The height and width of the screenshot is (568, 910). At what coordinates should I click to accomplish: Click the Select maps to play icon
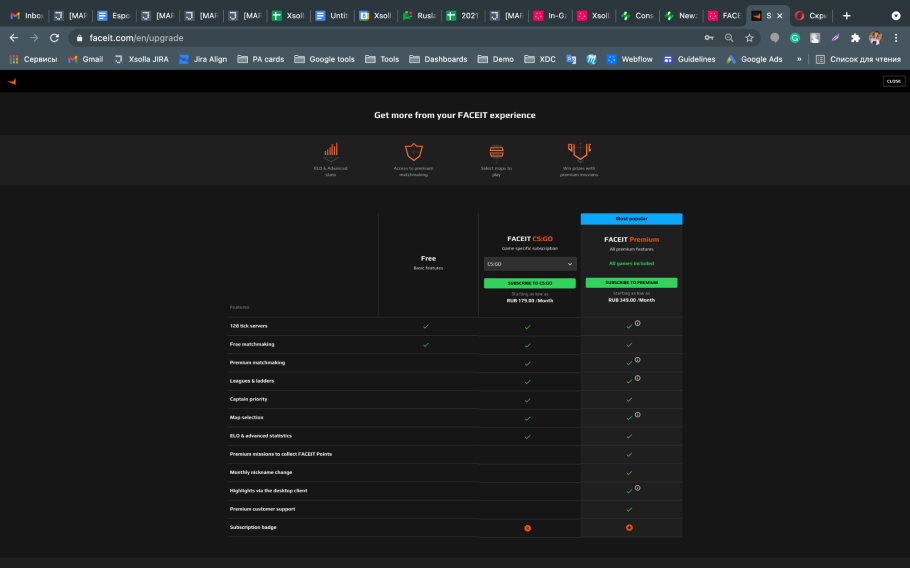click(496, 151)
